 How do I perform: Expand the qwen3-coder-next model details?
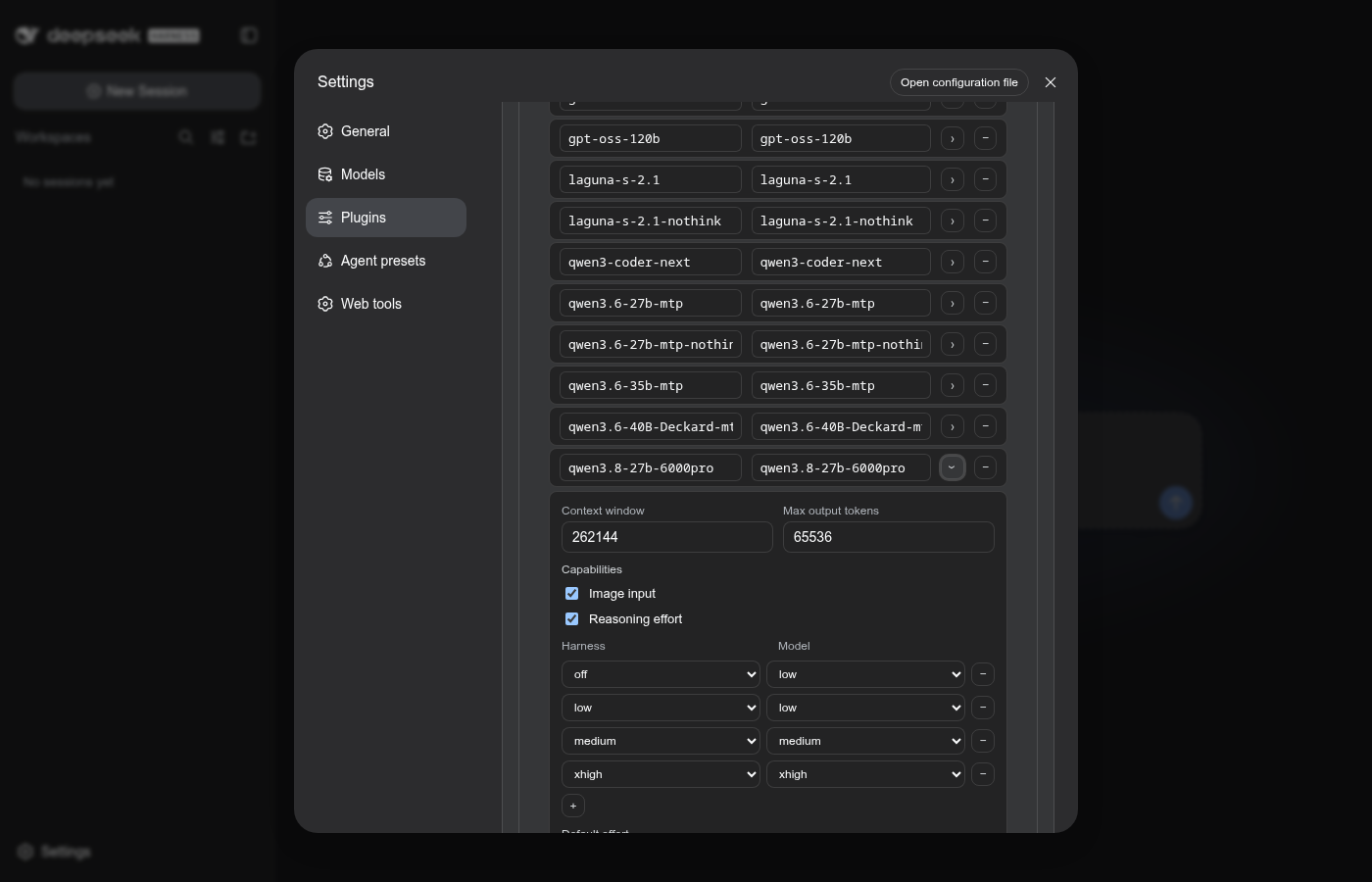tap(952, 263)
